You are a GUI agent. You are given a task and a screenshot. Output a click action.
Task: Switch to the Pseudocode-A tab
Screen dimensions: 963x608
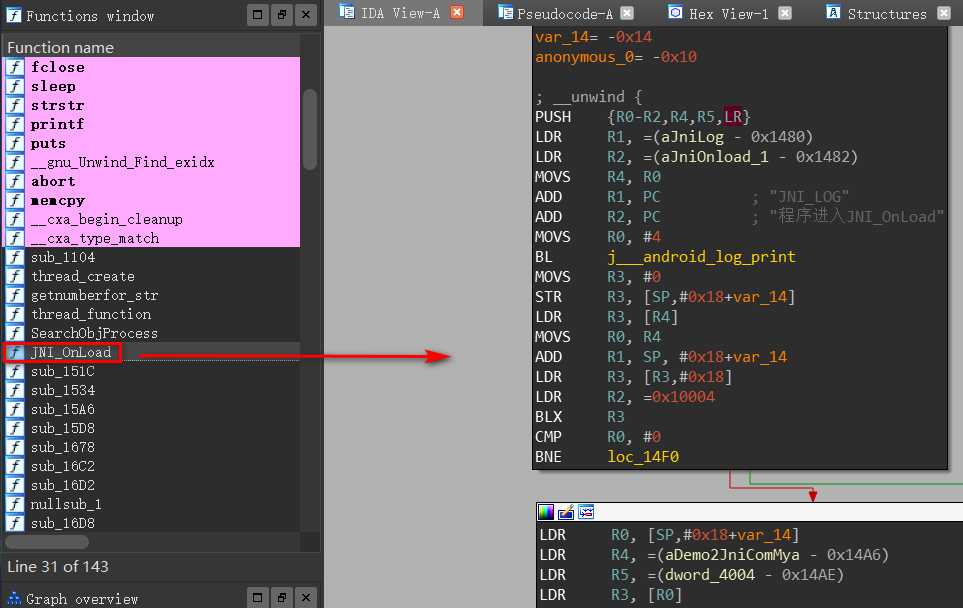564,14
